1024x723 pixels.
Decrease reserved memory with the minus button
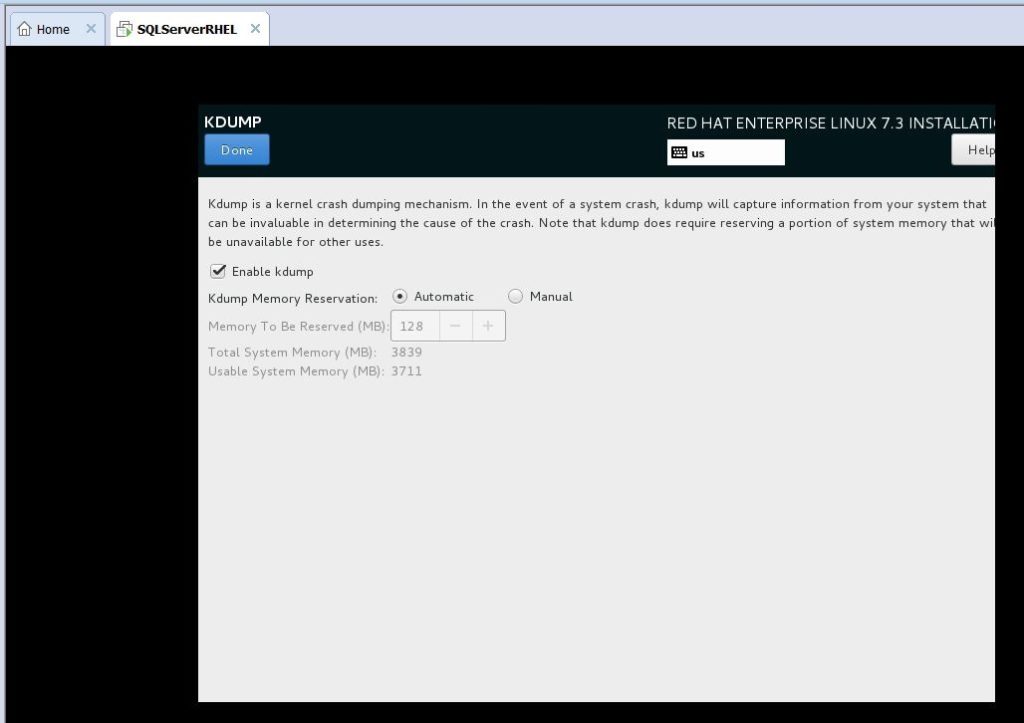coord(455,326)
